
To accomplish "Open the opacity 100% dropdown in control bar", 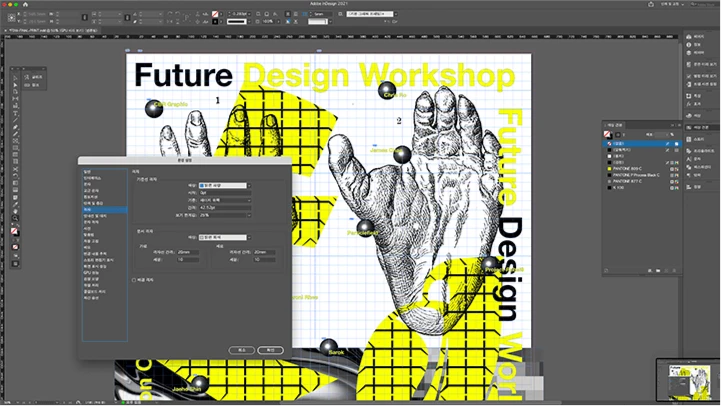I will (278, 22).
